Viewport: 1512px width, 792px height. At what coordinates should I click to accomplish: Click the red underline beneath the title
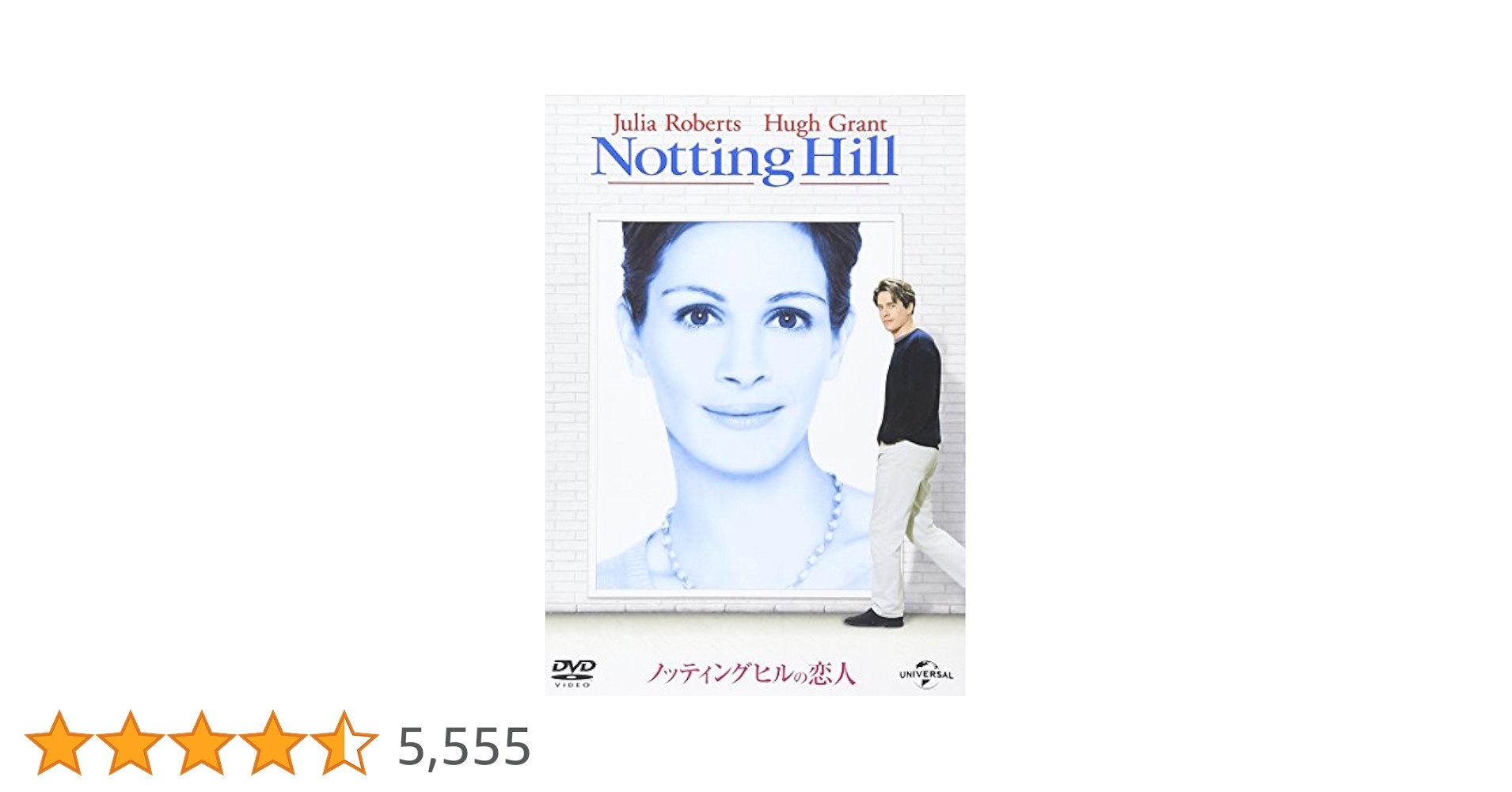coord(749,184)
